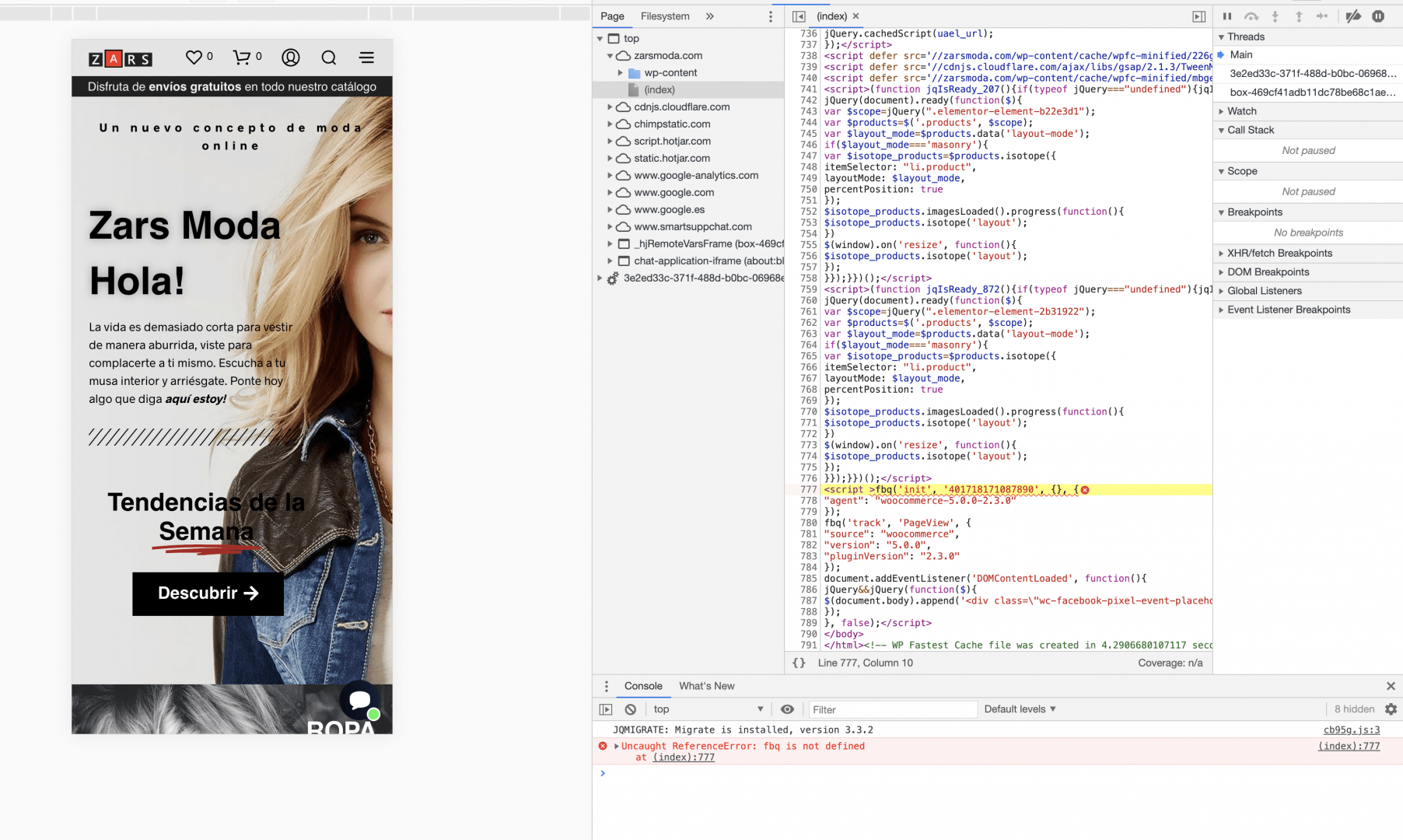Open the more tabs chevron in navigator
Screen dimensions: 1403x840
tap(710, 16)
